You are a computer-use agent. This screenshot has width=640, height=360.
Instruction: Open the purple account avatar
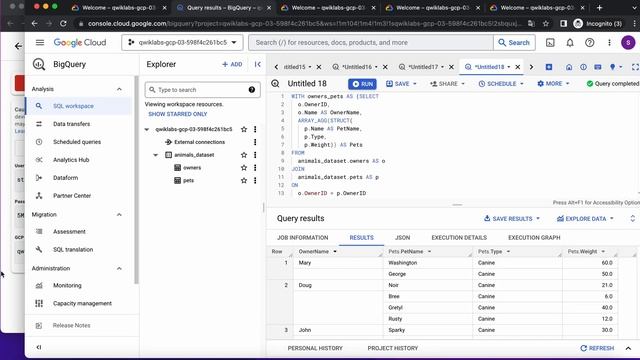[628, 42]
